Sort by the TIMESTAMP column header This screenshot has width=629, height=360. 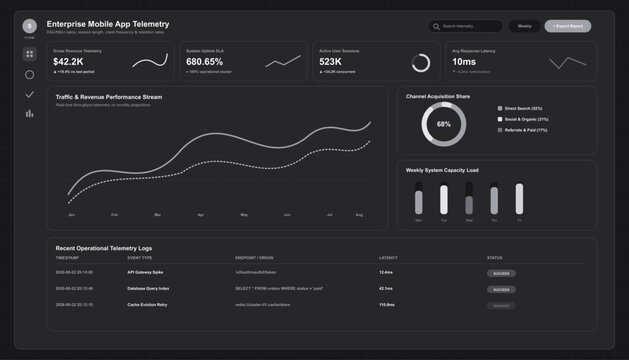67,258
